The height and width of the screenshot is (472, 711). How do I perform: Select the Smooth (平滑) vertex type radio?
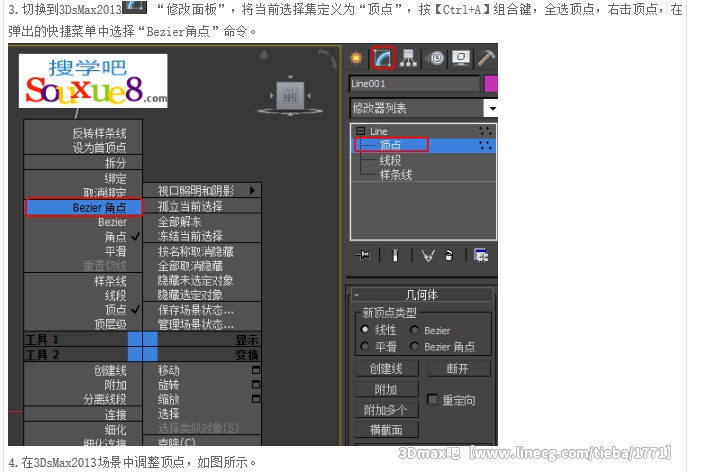point(365,346)
